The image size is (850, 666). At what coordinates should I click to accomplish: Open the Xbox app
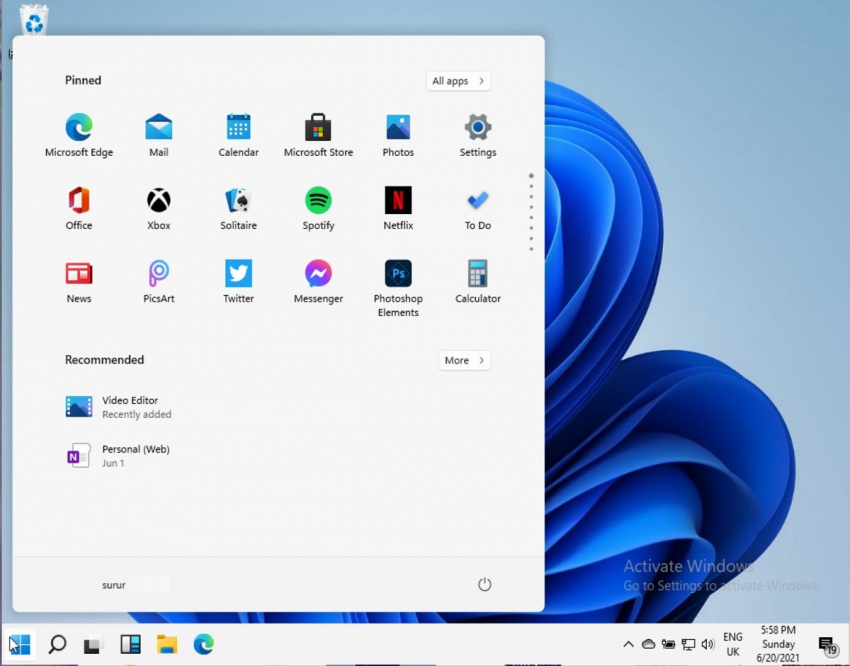click(x=158, y=200)
